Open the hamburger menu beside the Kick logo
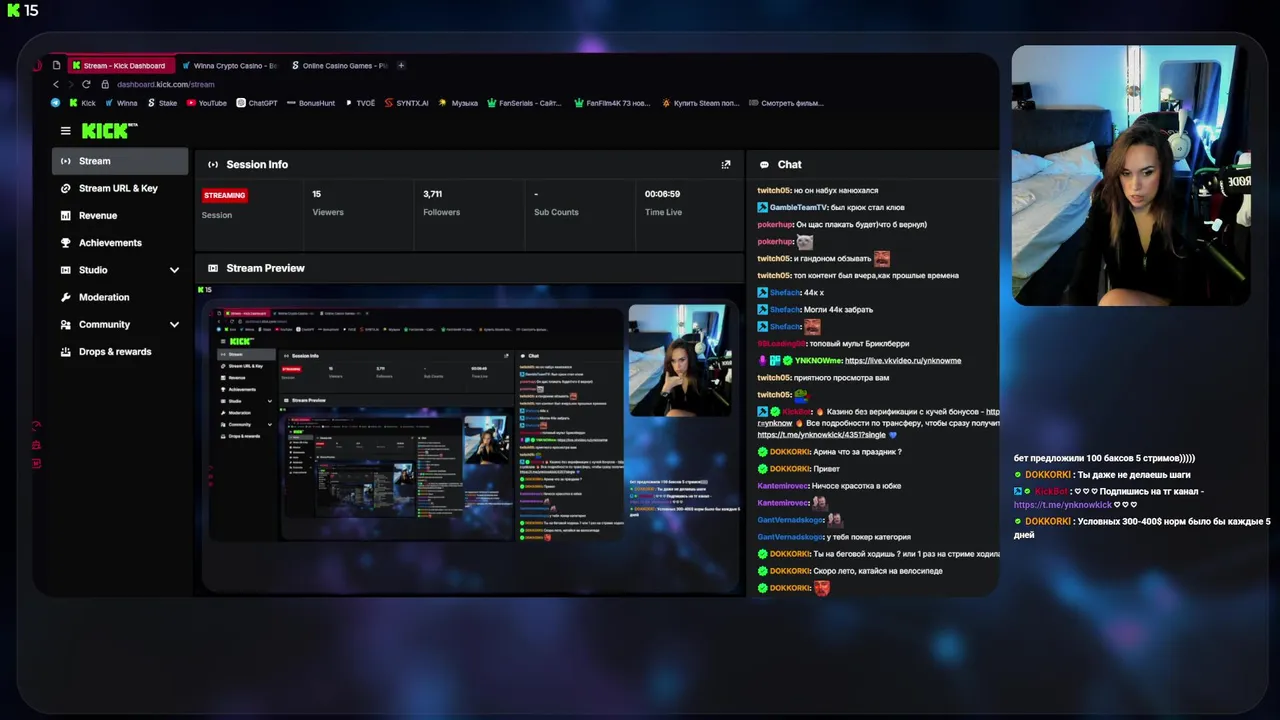 [66, 131]
